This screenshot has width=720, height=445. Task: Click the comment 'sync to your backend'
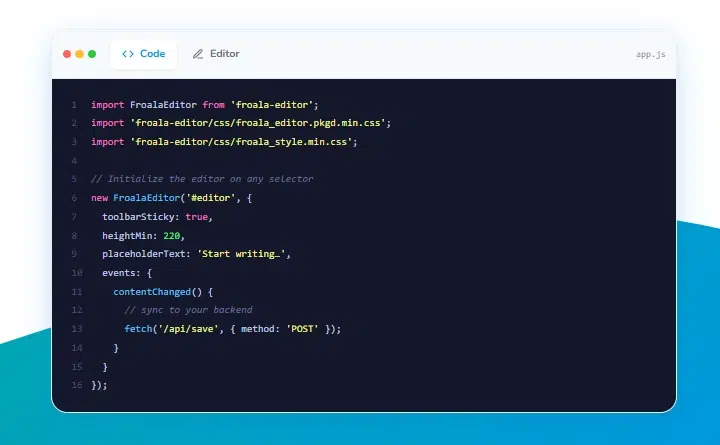click(188, 310)
